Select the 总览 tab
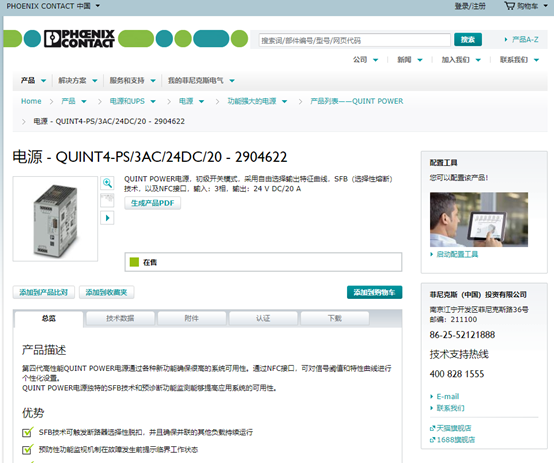 49,318
